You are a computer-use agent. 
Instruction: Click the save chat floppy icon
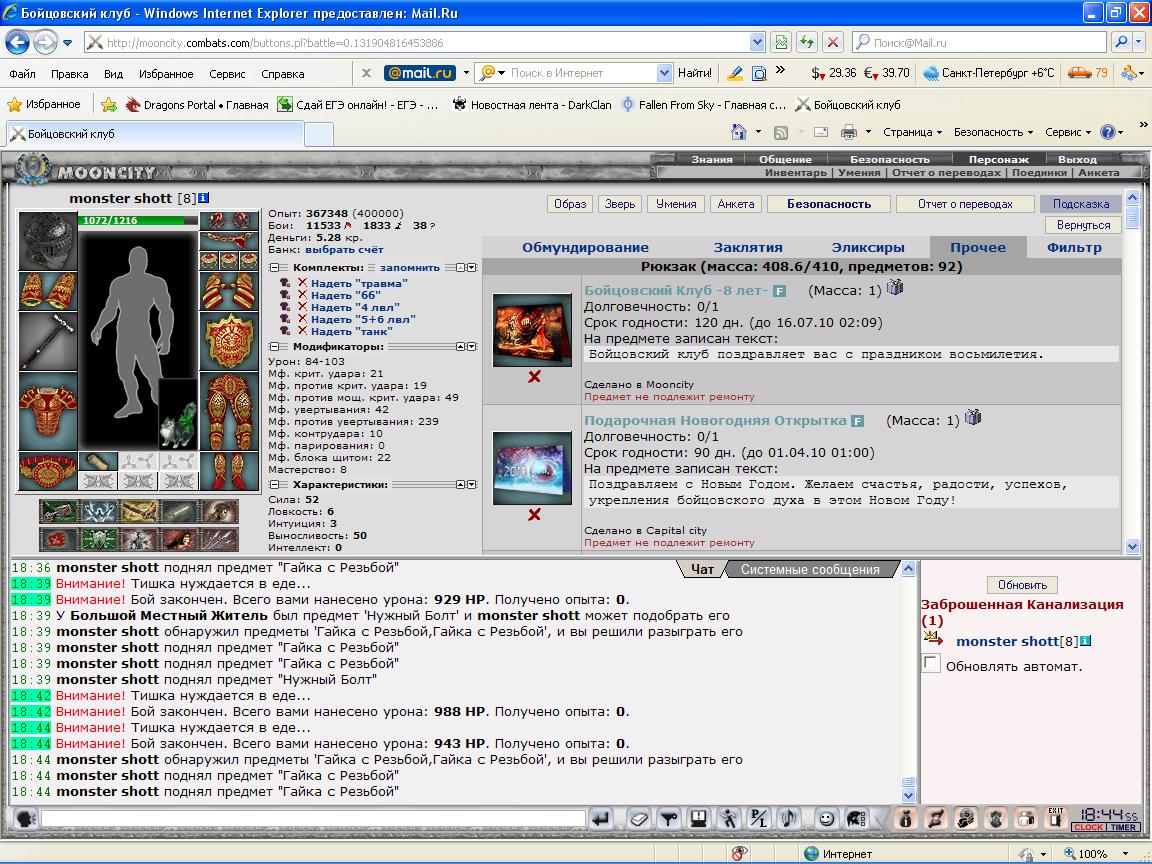coord(698,818)
